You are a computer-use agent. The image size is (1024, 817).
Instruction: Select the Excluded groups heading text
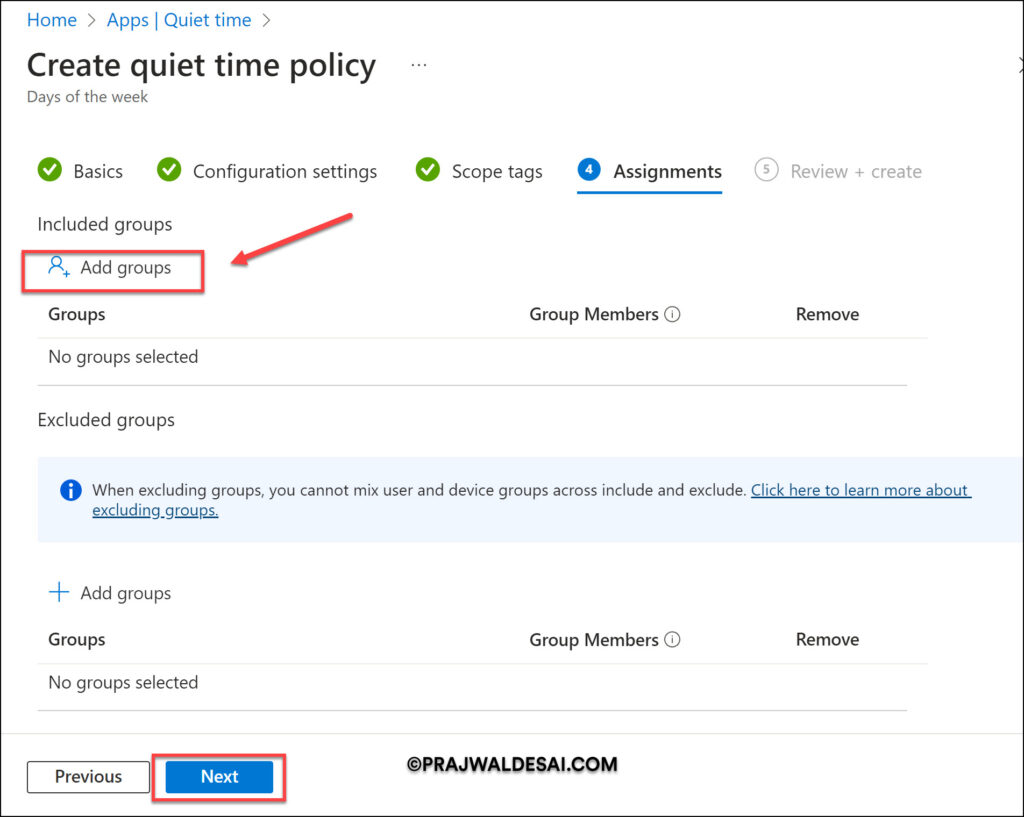106,419
